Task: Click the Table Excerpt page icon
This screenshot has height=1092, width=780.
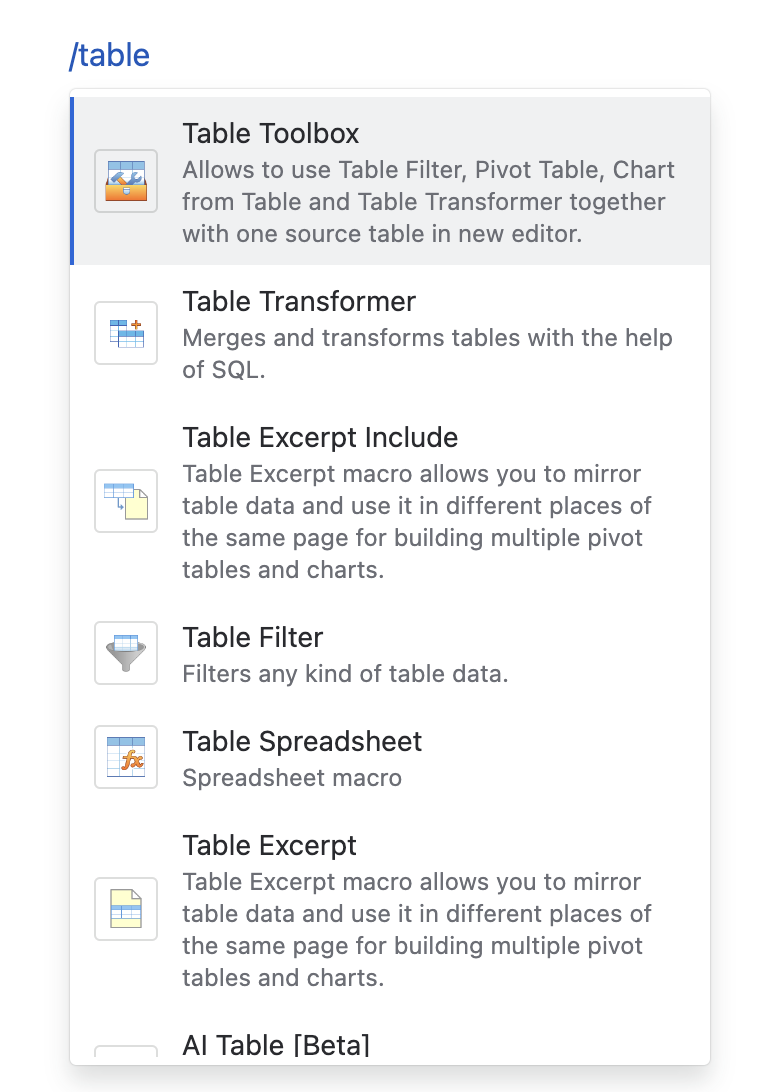Action: 126,909
